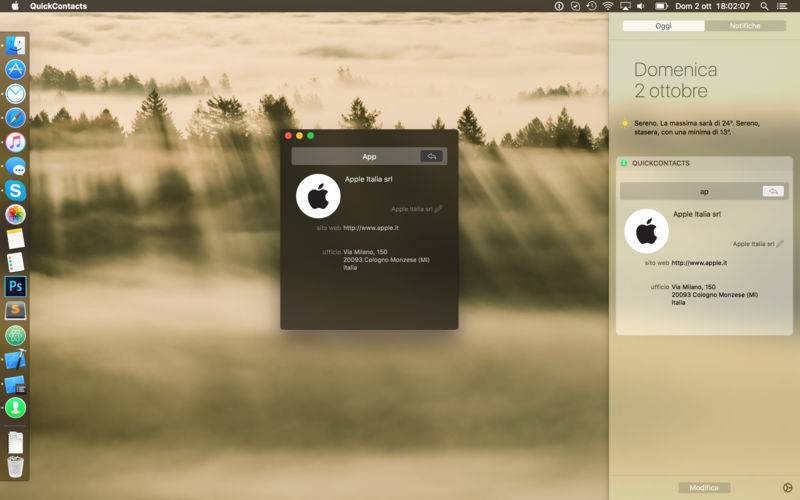Image resolution: width=800 pixels, height=500 pixels.
Task: Open Finder from the dock
Action: (15, 45)
